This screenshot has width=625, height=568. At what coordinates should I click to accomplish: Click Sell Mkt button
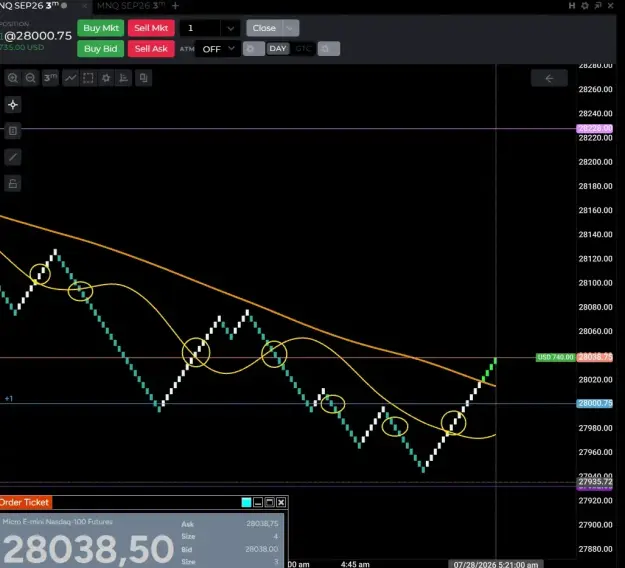click(151, 28)
